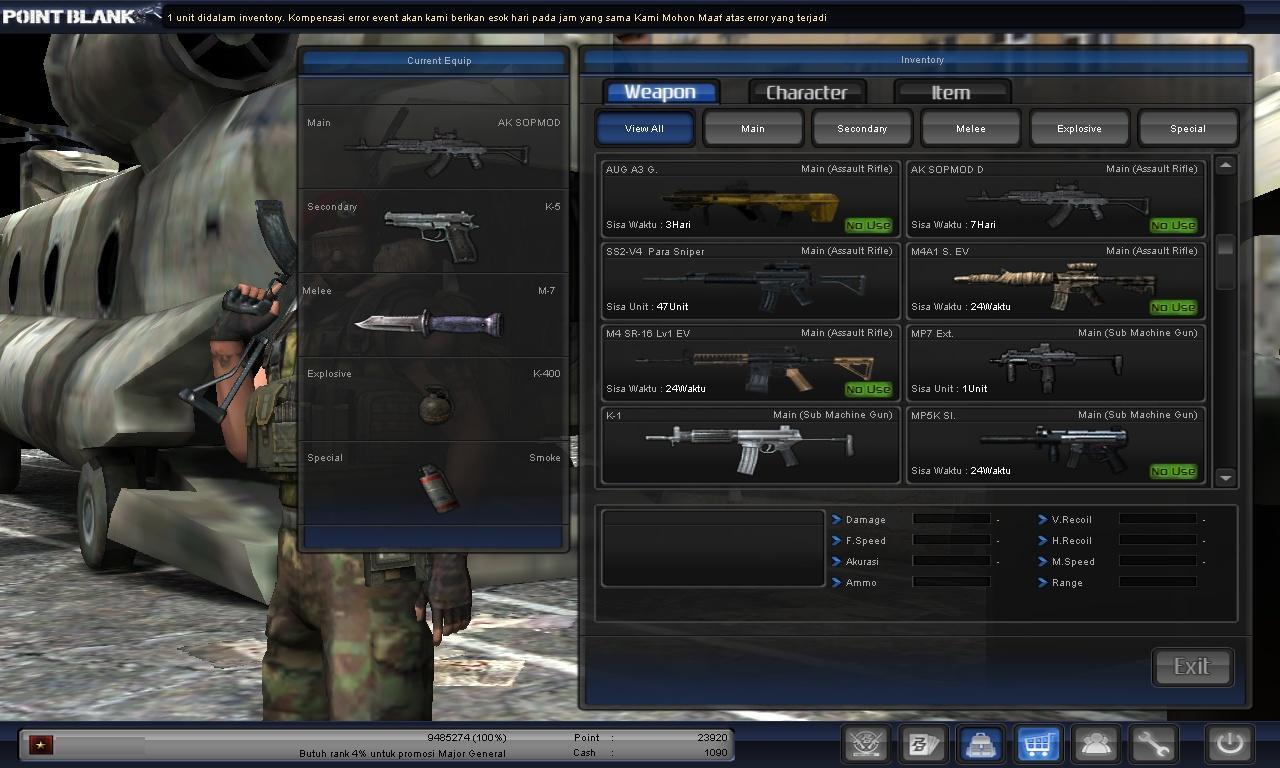Click Point value 23920
1280x768 pixels.
(x=712, y=737)
